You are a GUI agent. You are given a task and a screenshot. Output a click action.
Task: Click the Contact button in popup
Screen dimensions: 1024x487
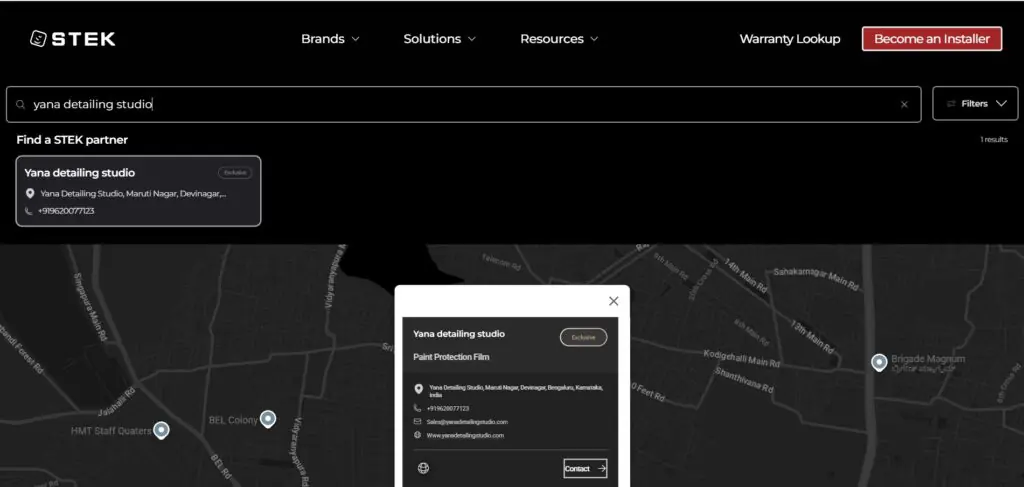[x=585, y=469]
